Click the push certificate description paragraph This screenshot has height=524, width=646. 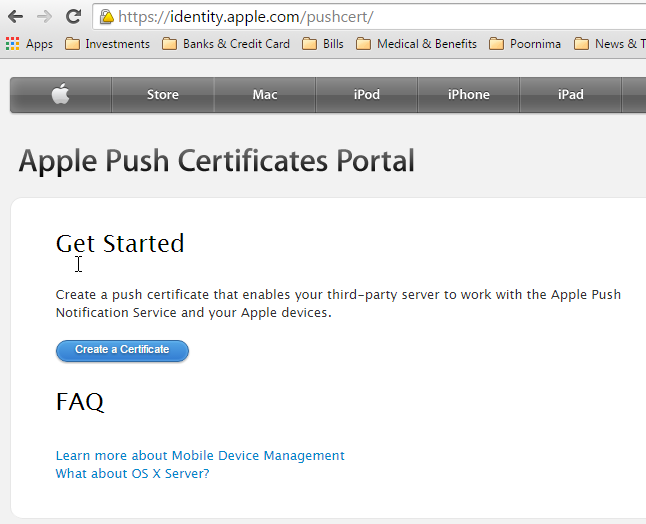(x=338, y=304)
